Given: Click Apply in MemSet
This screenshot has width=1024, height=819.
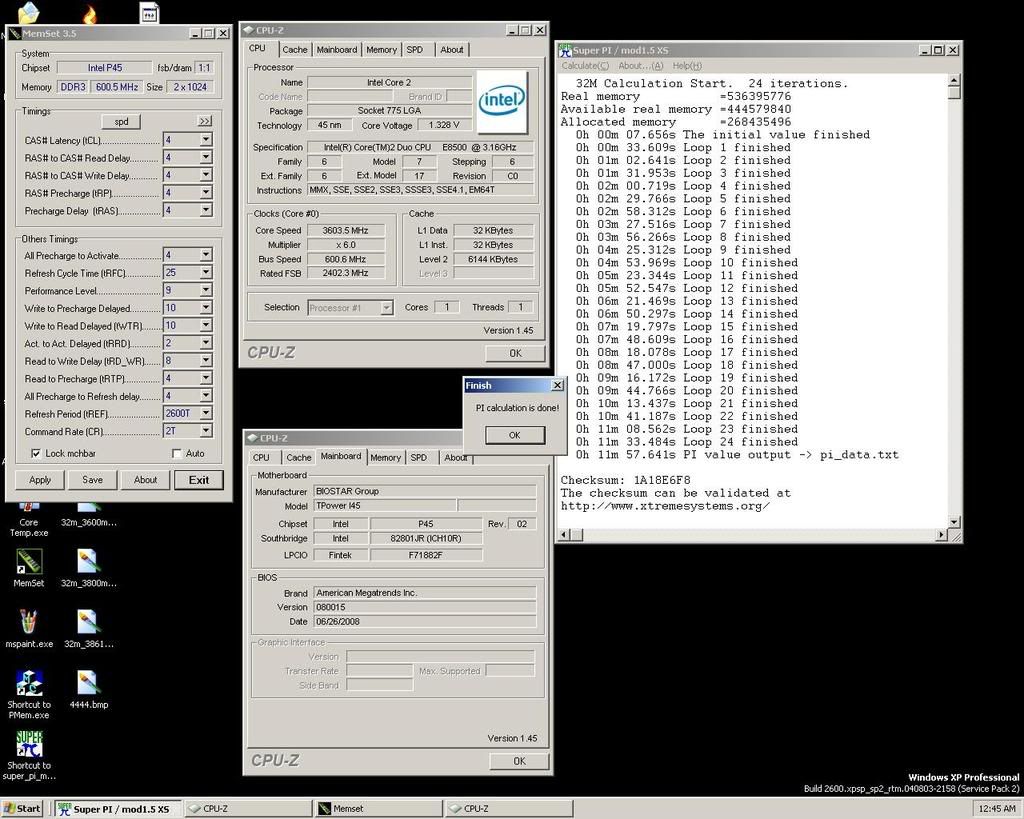Looking at the screenshot, I should tap(40, 480).
